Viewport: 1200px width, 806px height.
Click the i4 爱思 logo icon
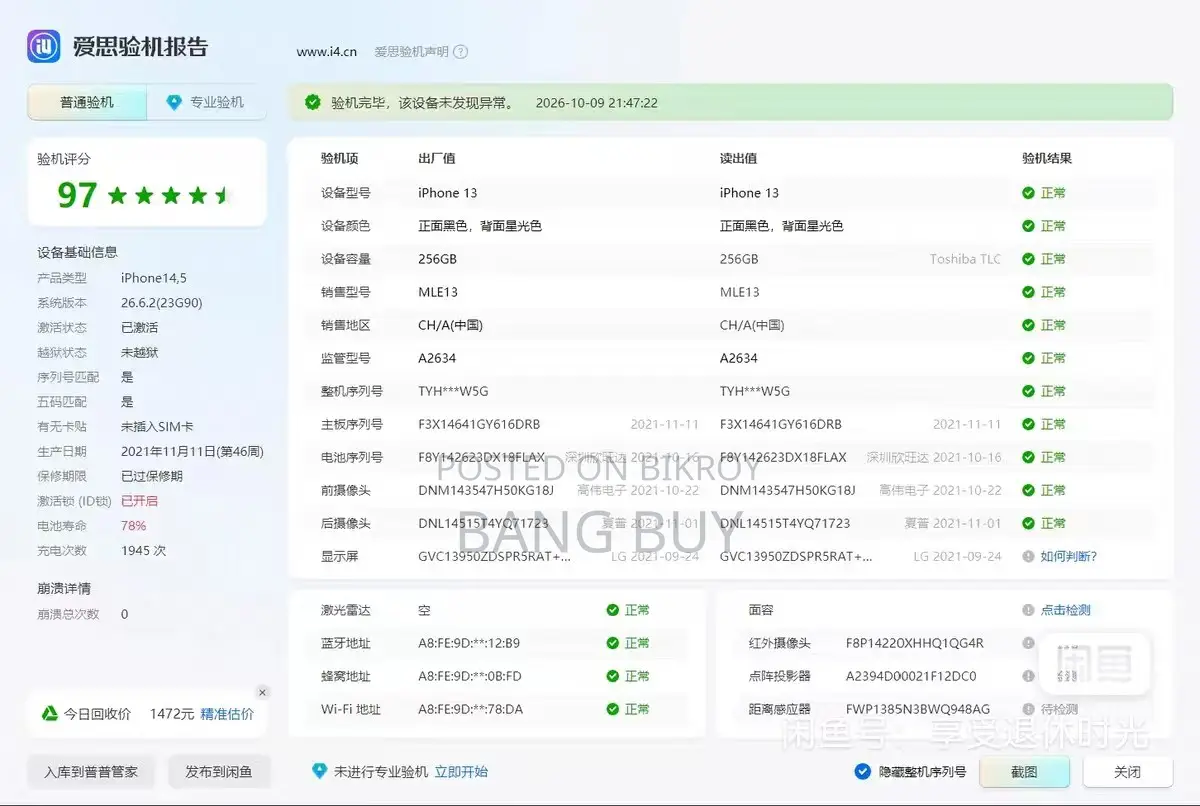(44, 46)
